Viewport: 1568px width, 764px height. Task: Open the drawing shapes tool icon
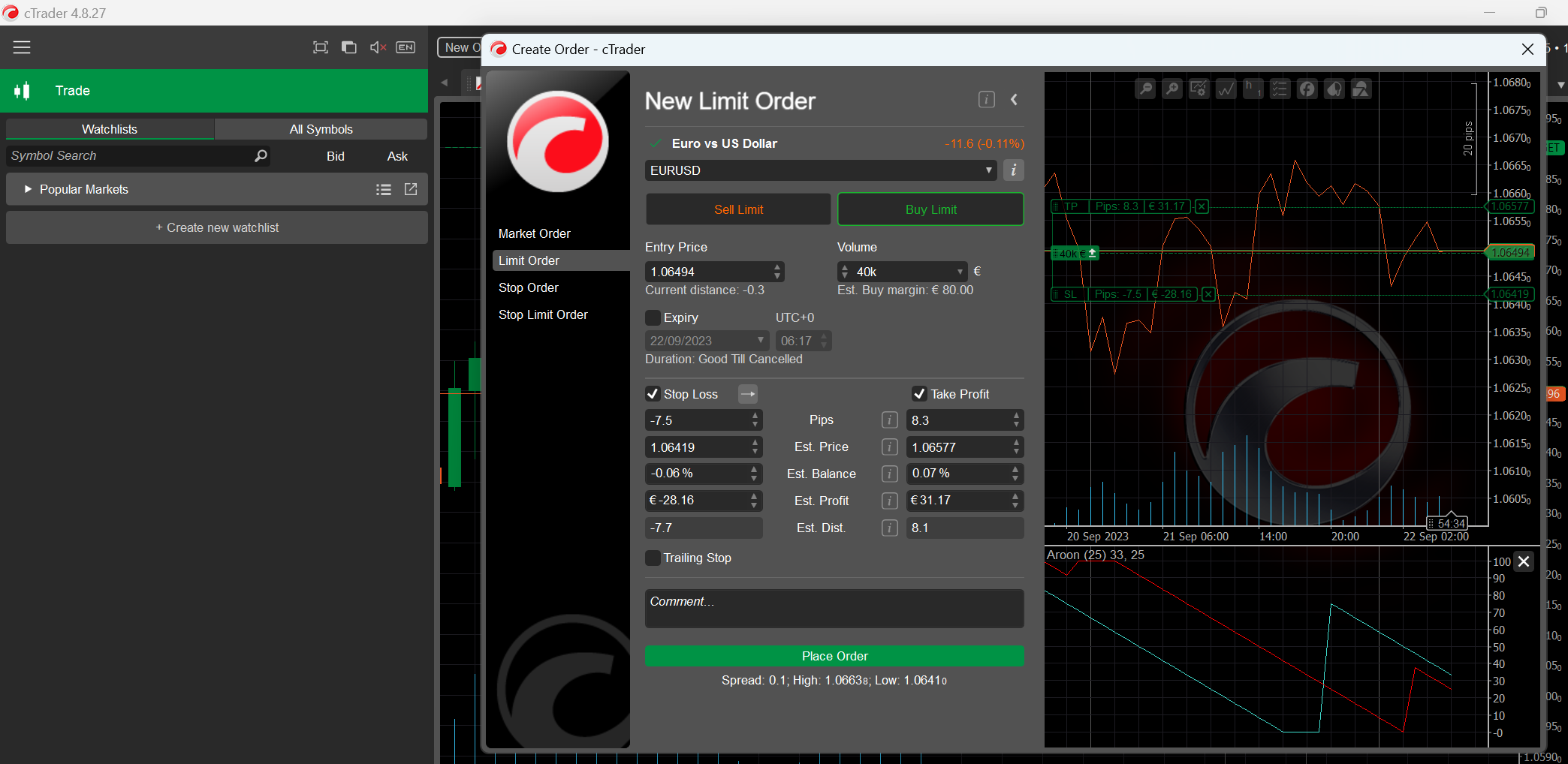point(1361,89)
